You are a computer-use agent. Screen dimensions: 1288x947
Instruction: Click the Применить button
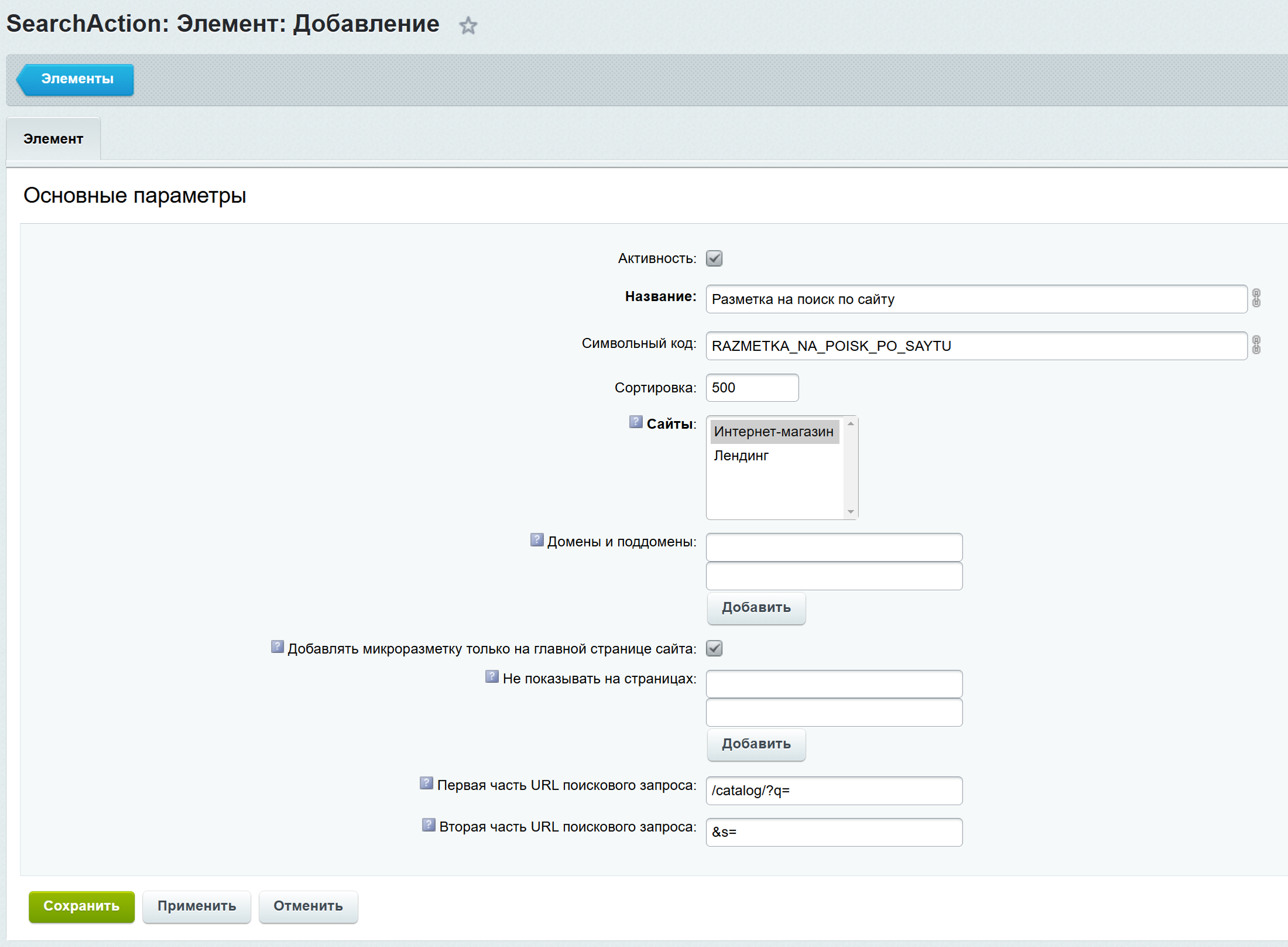coord(196,906)
